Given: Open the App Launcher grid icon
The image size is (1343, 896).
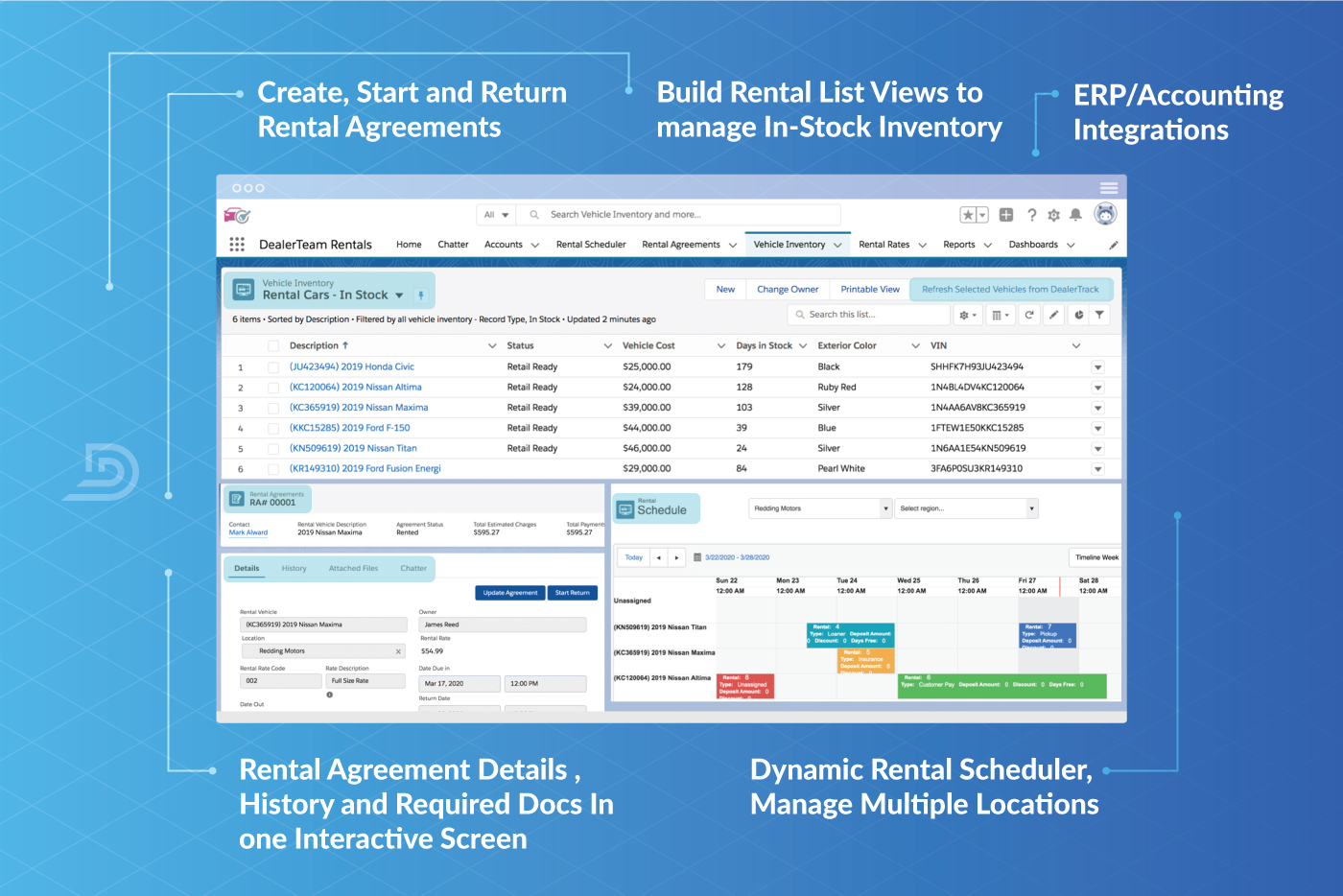Looking at the screenshot, I should (x=237, y=245).
